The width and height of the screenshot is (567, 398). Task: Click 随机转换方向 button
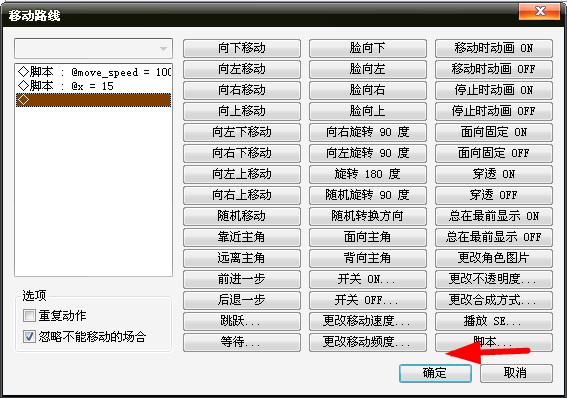(x=368, y=216)
